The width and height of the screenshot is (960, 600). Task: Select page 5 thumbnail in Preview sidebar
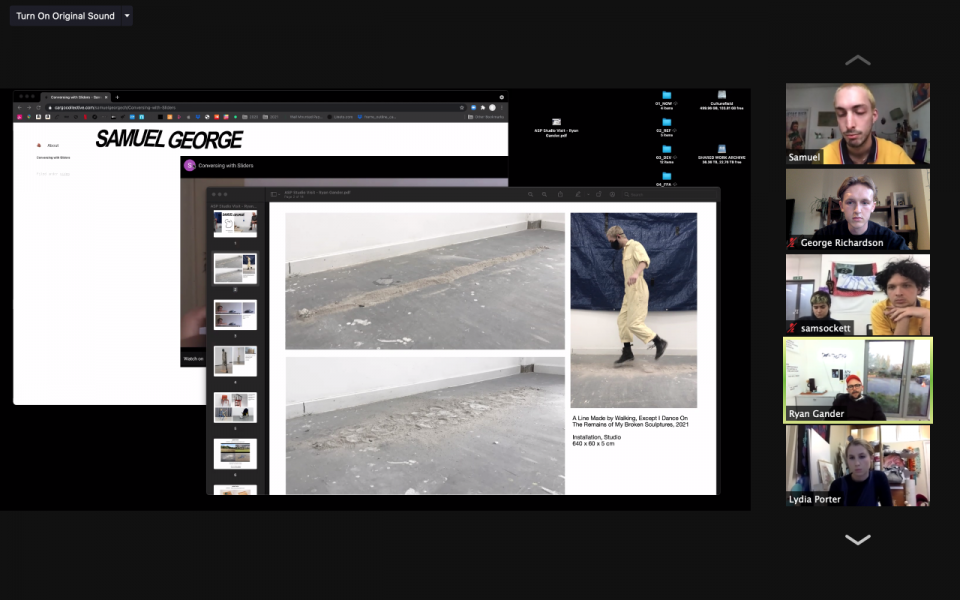(x=235, y=407)
